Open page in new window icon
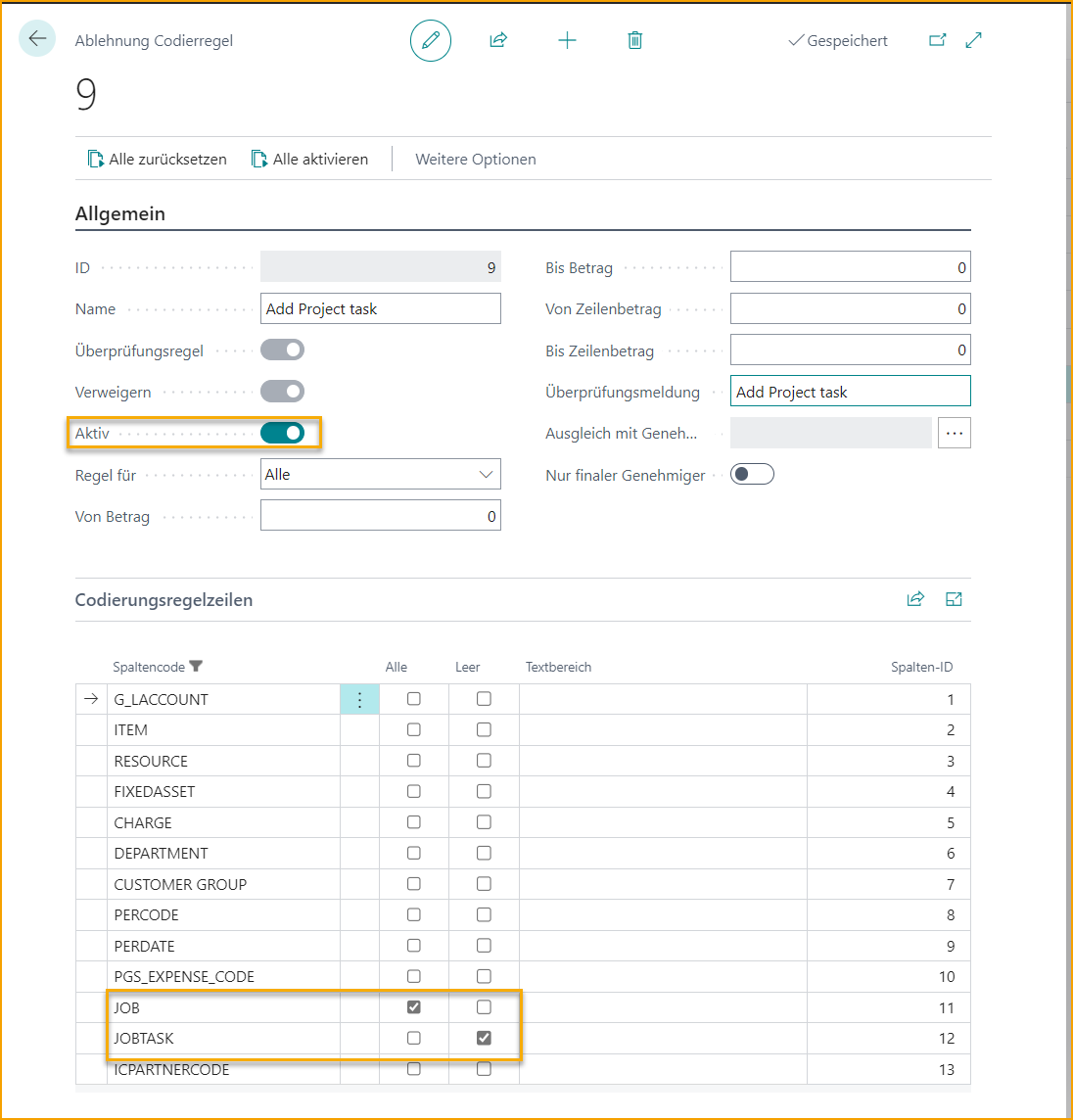Screen dimensions: 1073x1120 click(x=937, y=40)
